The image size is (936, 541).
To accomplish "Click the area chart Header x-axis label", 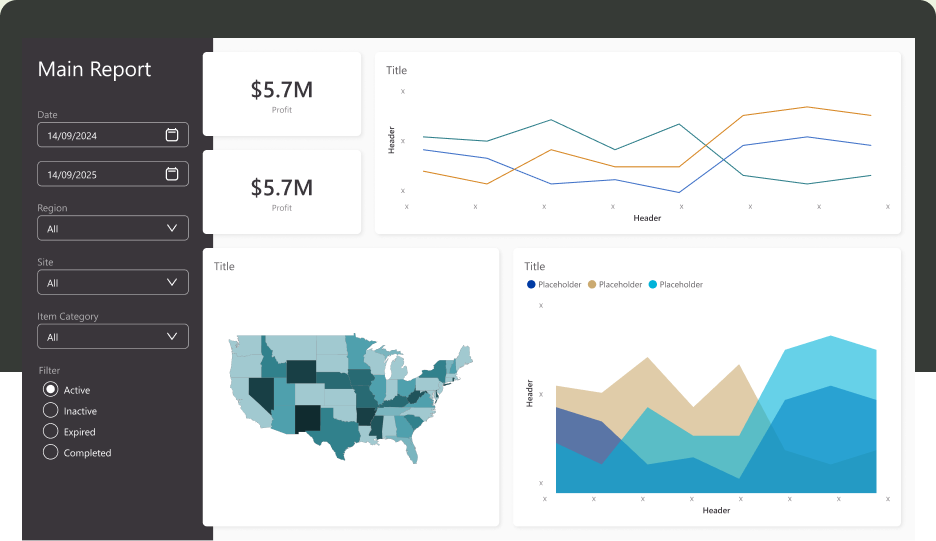I will click(716, 511).
